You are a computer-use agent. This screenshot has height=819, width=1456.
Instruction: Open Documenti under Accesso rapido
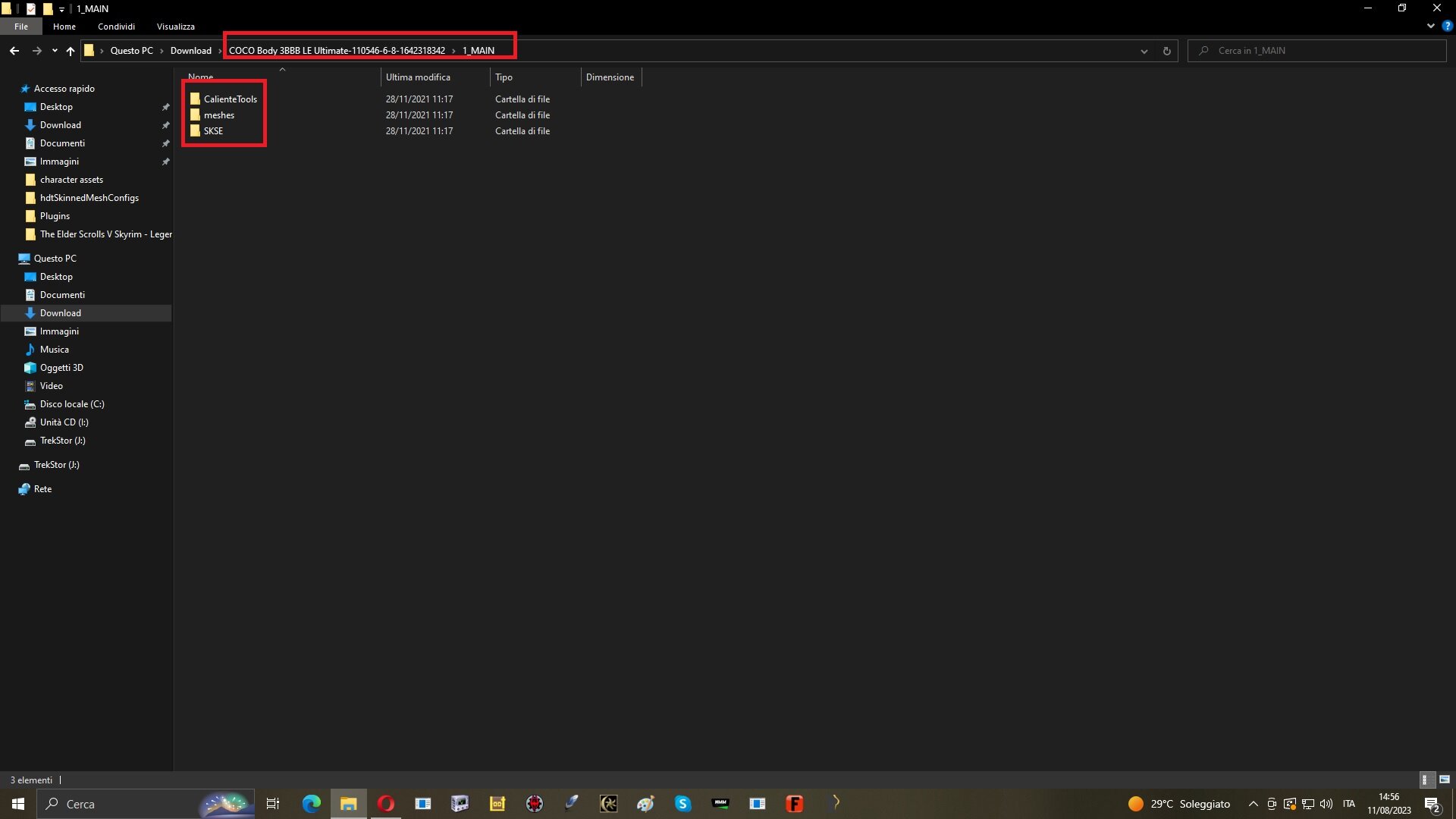click(x=62, y=143)
